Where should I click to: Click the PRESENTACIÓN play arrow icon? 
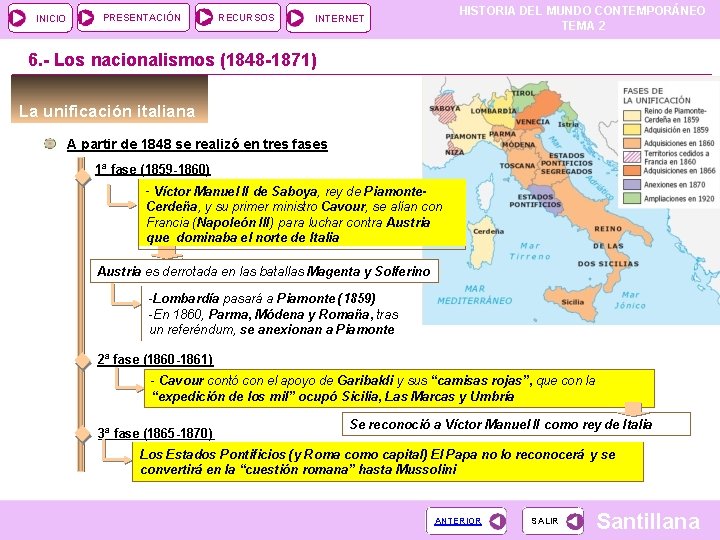click(x=86, y=18)
